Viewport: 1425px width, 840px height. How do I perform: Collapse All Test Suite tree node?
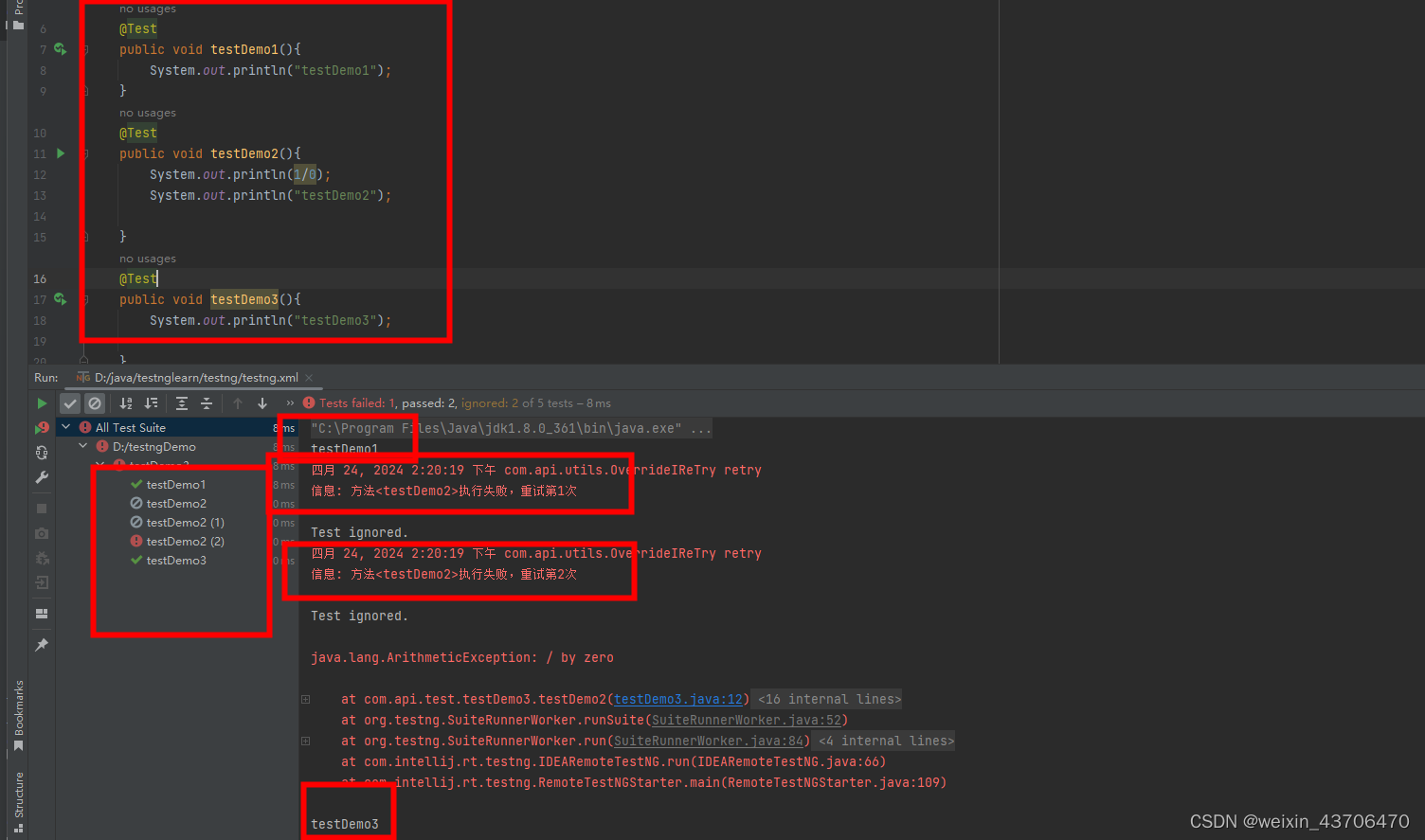point(66,427)
